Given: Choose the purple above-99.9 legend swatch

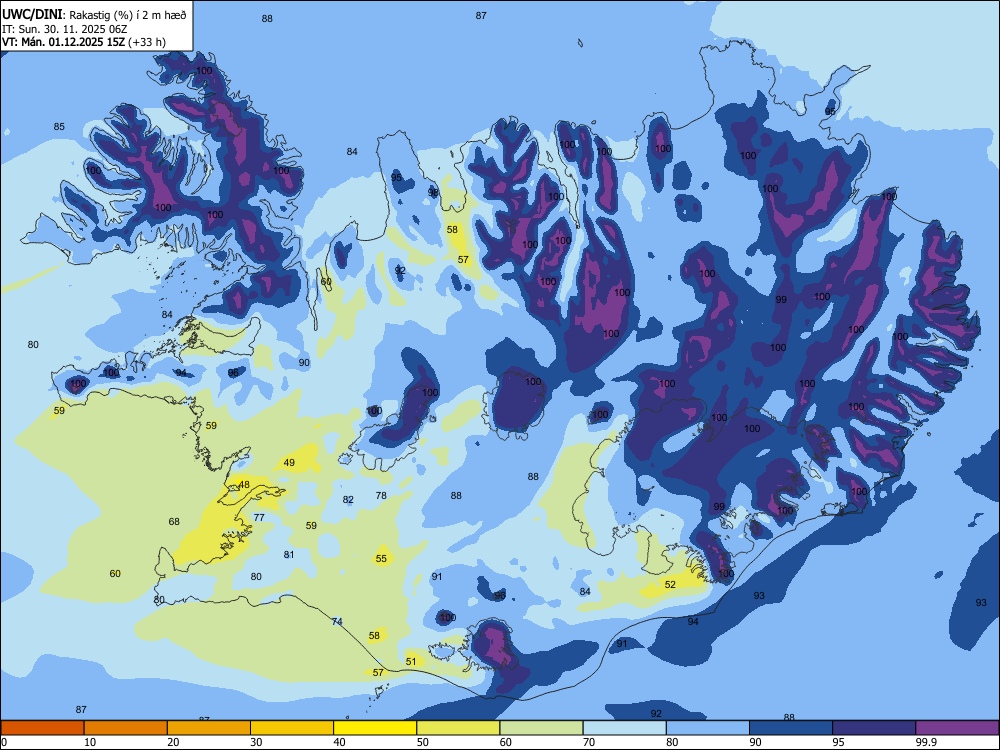Looking at the screenshot, I should tap(957, 728).
